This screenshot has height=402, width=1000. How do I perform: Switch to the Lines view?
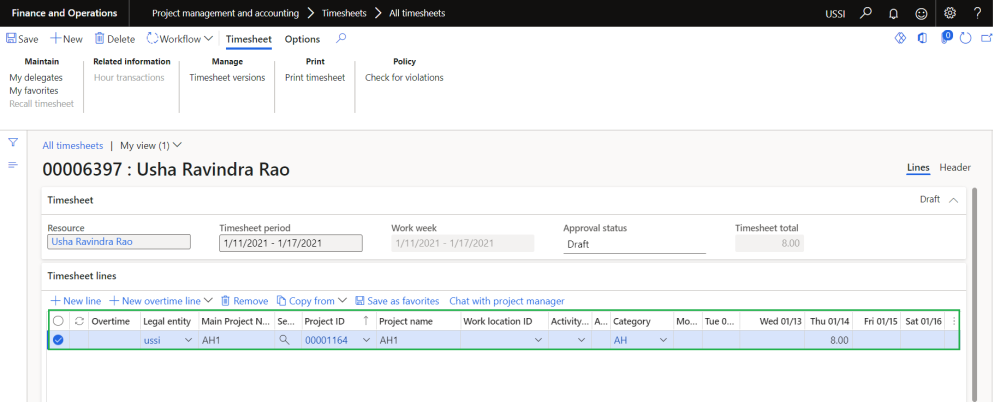pos(918,167)
